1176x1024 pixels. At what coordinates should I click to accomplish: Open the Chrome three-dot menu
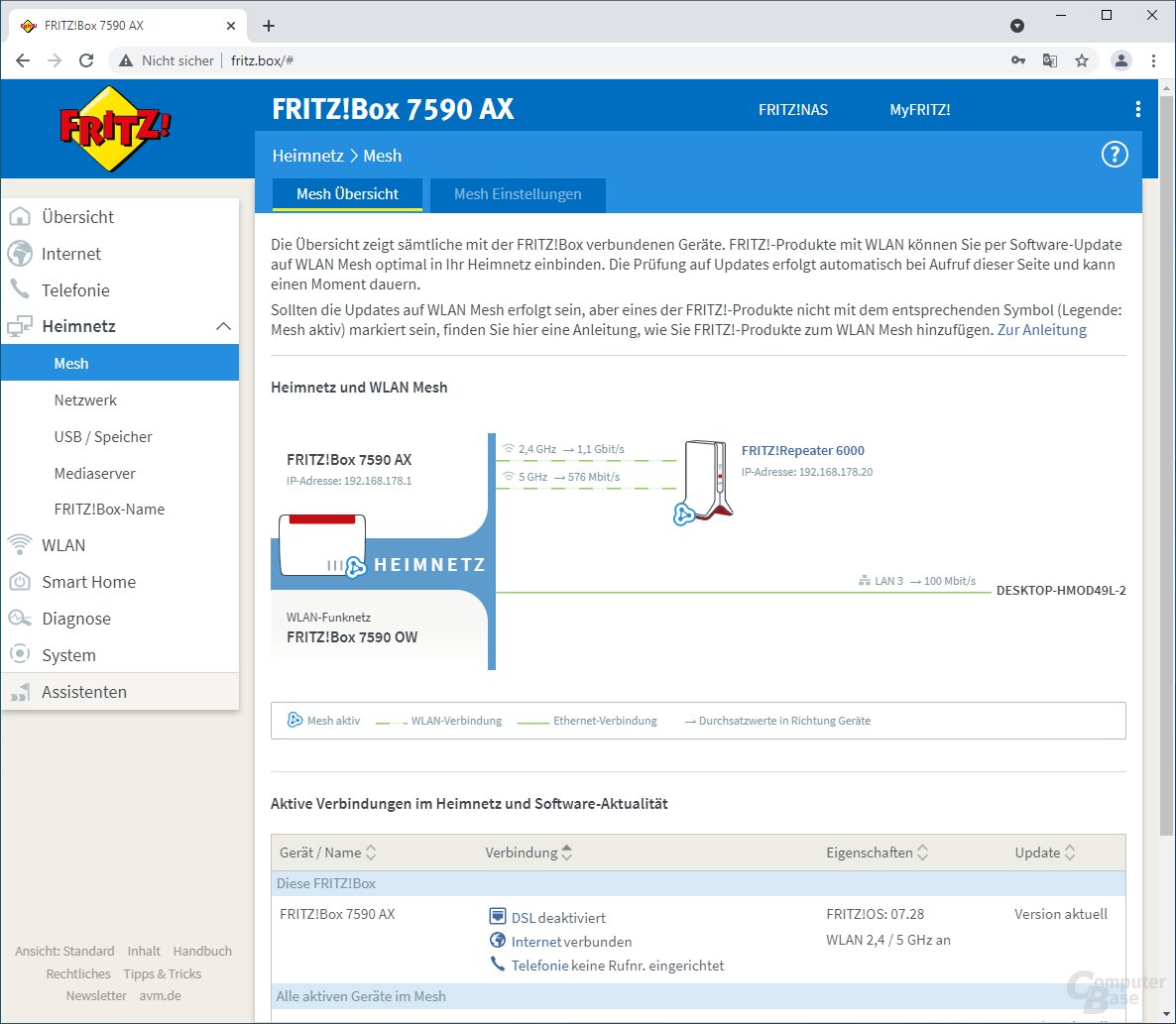tap(1153, 60)
